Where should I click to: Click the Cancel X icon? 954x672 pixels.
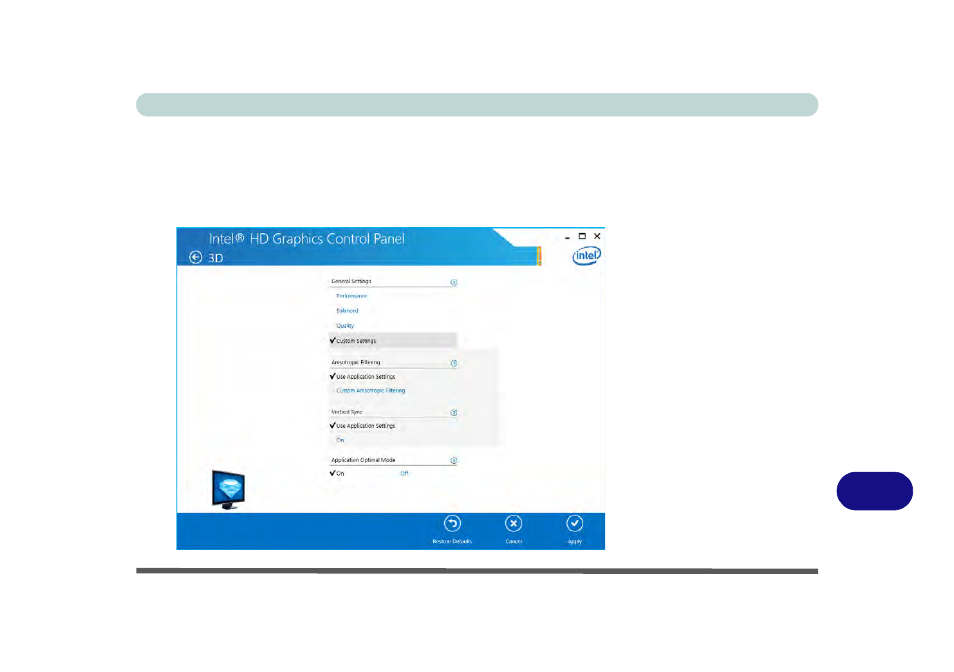point(514,524)
